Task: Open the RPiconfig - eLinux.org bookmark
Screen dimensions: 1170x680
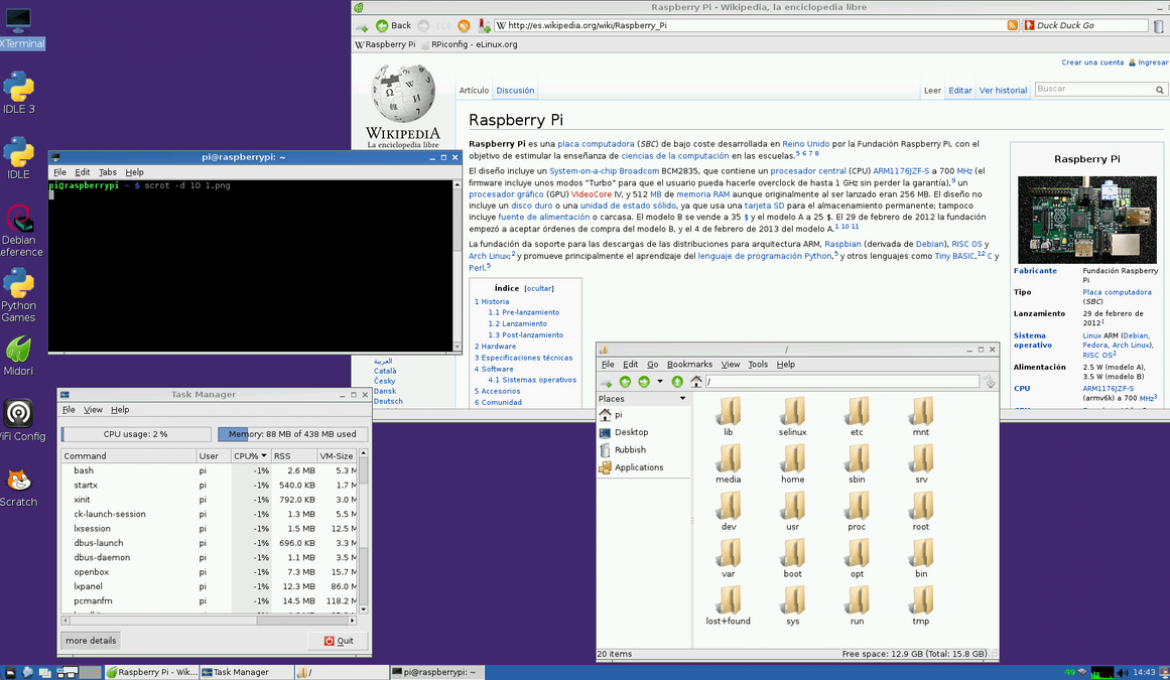Action: (469, 45)
